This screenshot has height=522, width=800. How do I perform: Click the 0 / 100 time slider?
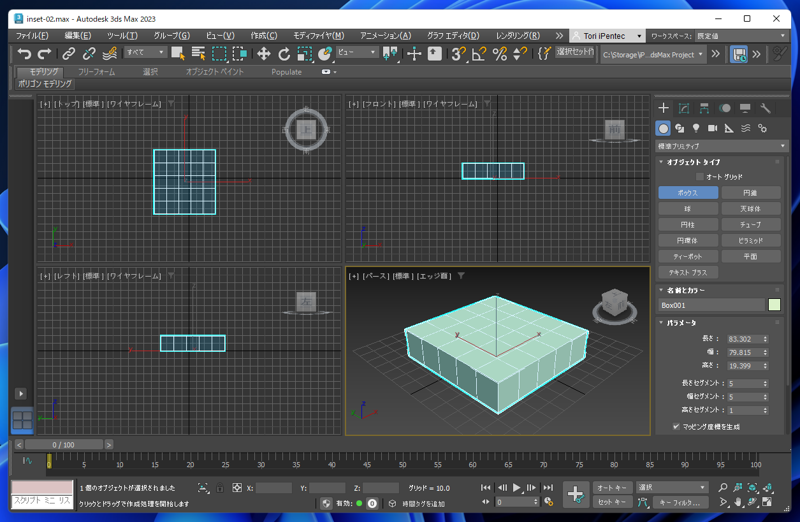tap(64, 445)
